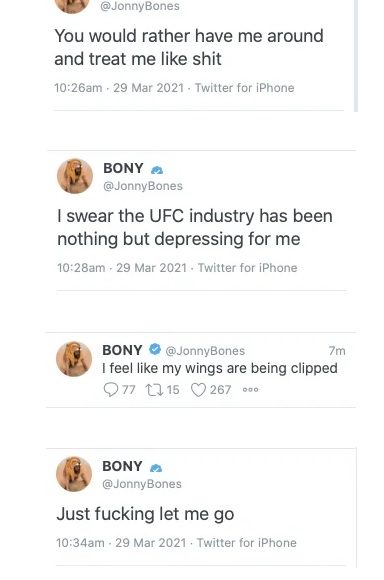Viewport: 384px width, 580px height.
Task: Like the tweet with 267 likes
Action: point(198,390)
